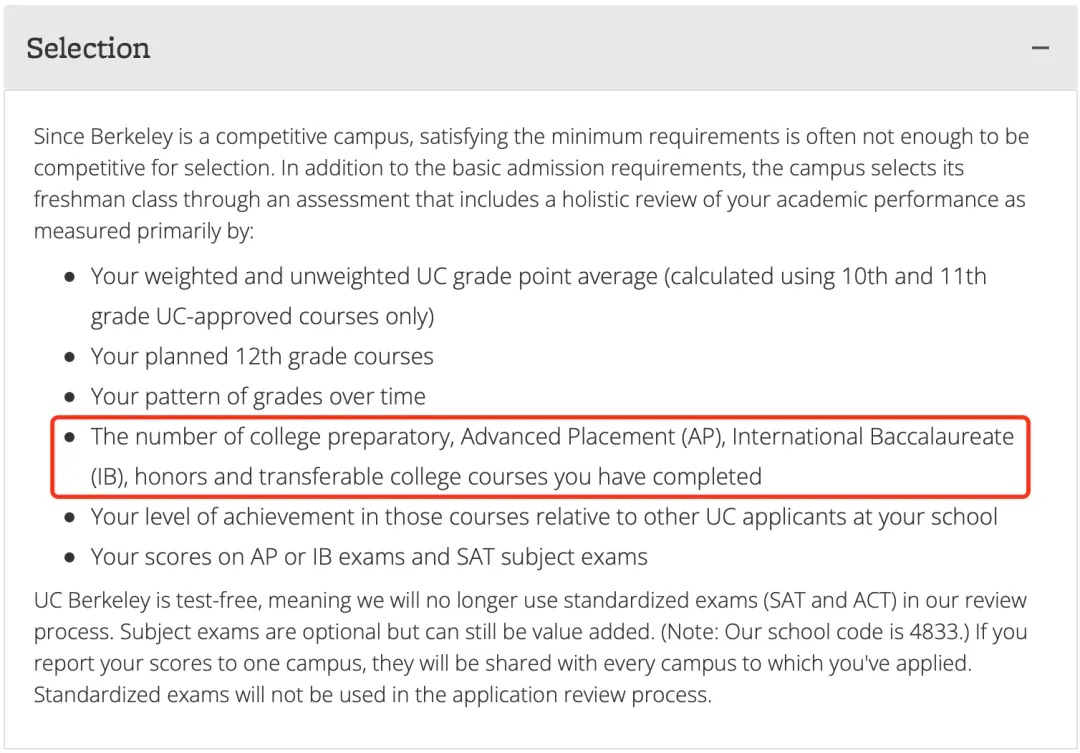This screenshot has width=1080, height=753.
Task: Select the "Your planned 12th grade courses" text
Action: [x=262, y=357]
